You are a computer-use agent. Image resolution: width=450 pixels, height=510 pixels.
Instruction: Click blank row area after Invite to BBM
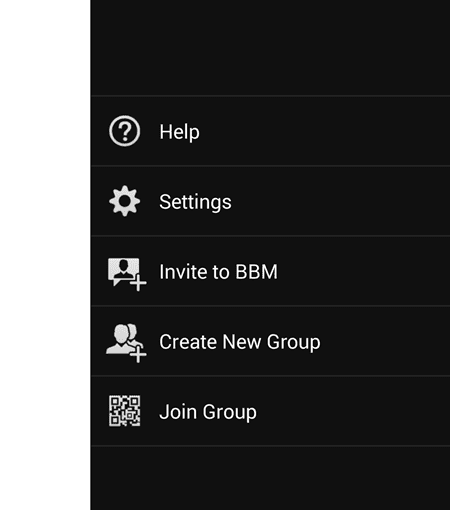point(364,271)
